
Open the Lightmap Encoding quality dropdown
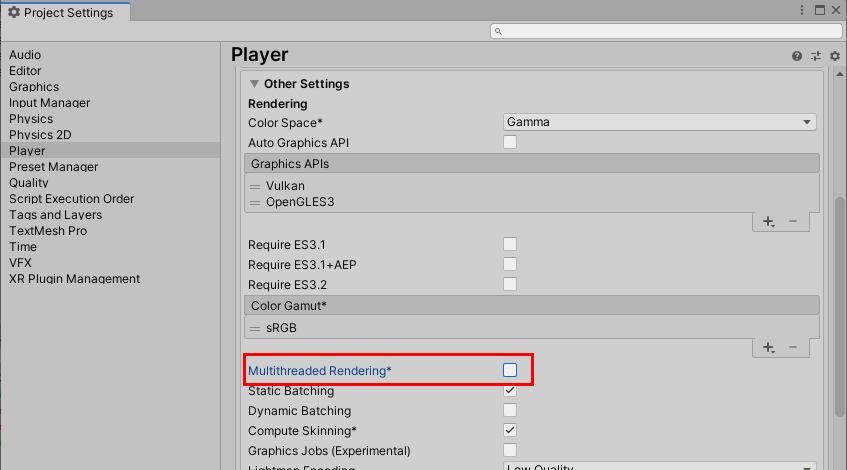(x=660, y=466)
